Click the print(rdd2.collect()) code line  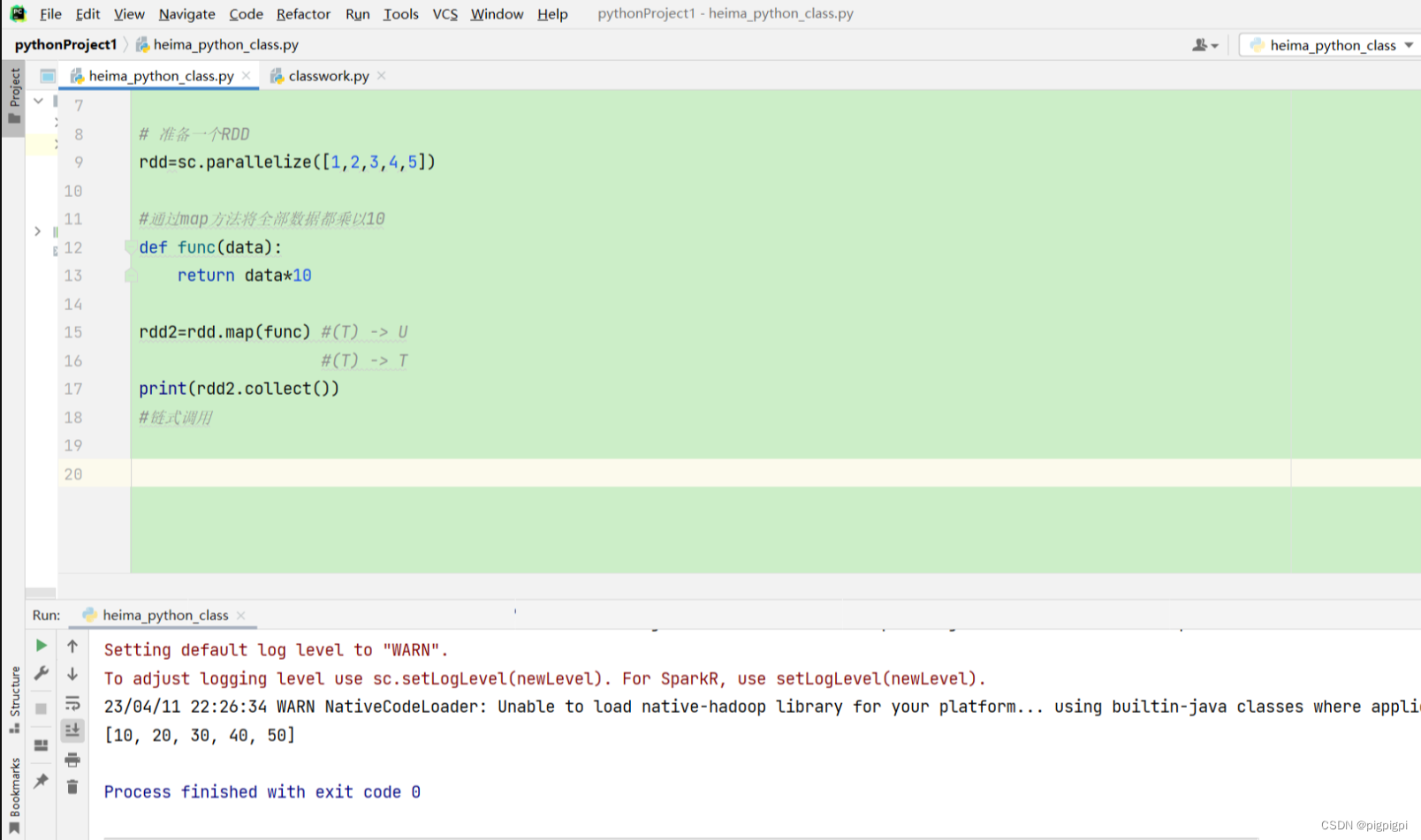[239, 389]
